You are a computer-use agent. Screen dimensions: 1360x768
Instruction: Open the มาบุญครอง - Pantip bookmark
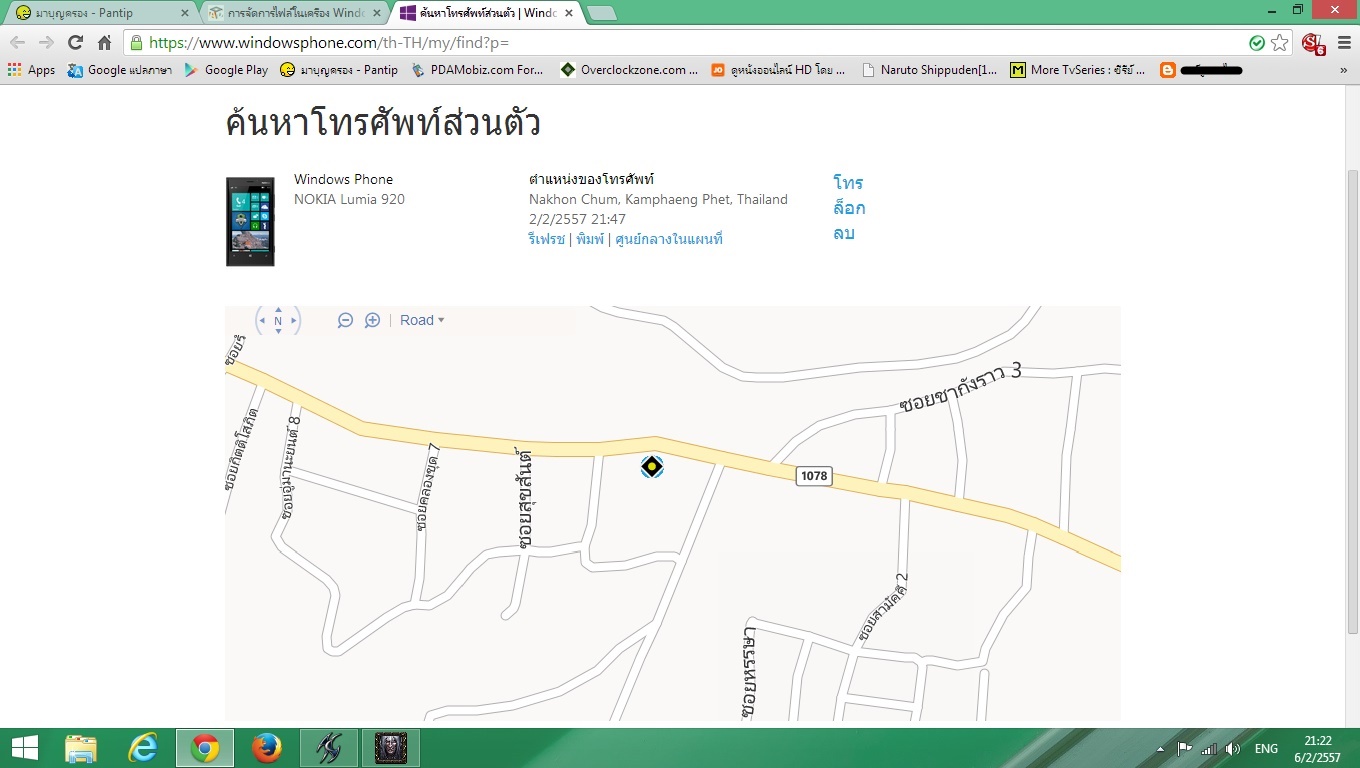339,70
